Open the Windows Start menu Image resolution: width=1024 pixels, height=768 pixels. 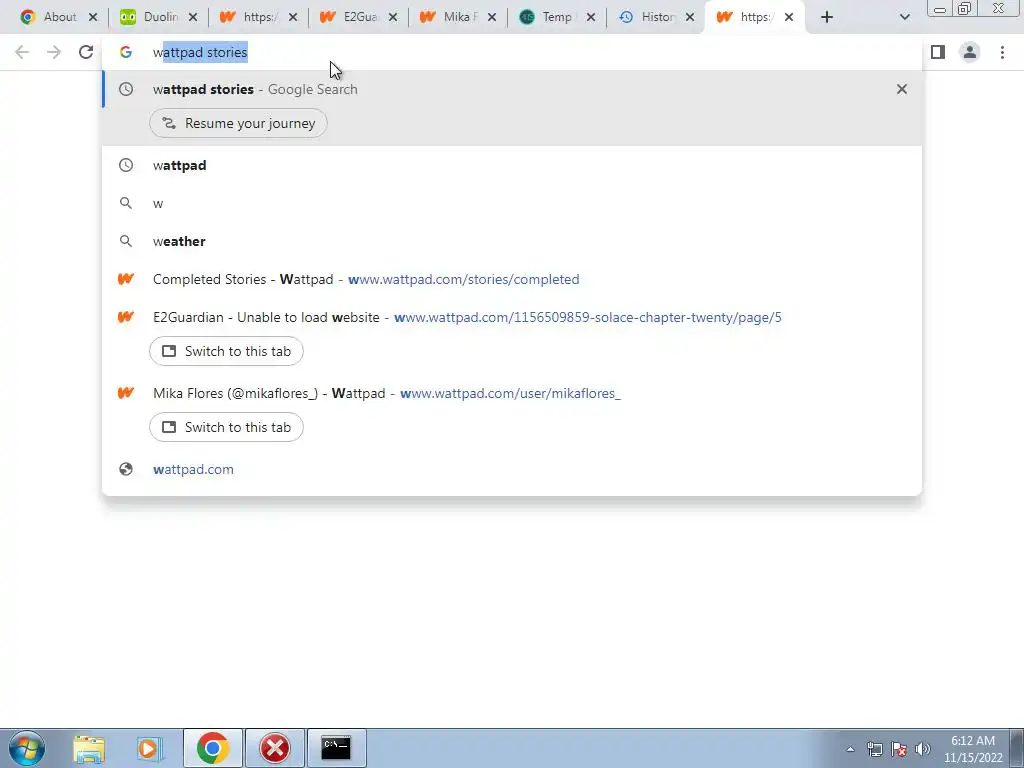(27, 748)
